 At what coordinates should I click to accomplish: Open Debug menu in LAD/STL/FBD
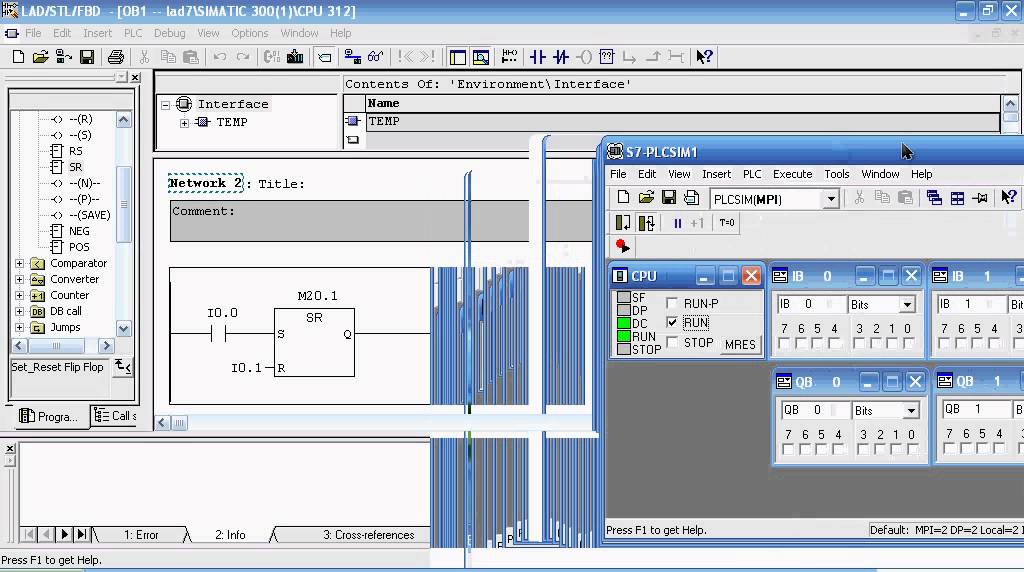click(170, 33)
